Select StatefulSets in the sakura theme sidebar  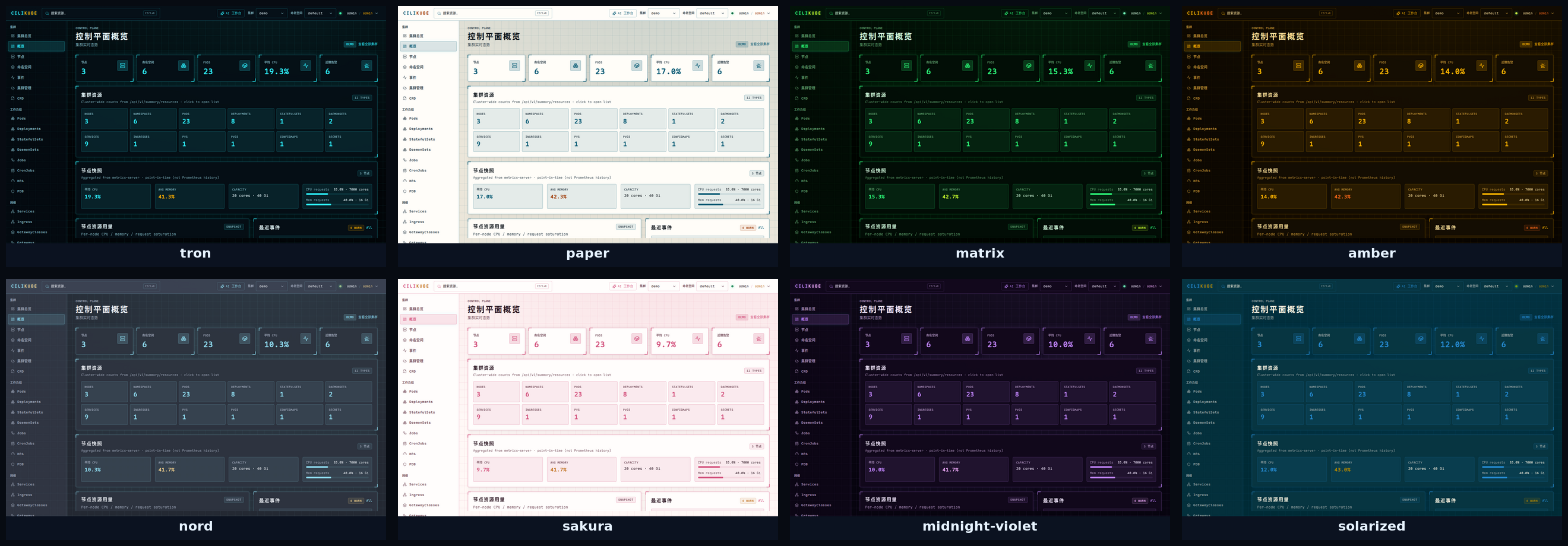[421, 412]
